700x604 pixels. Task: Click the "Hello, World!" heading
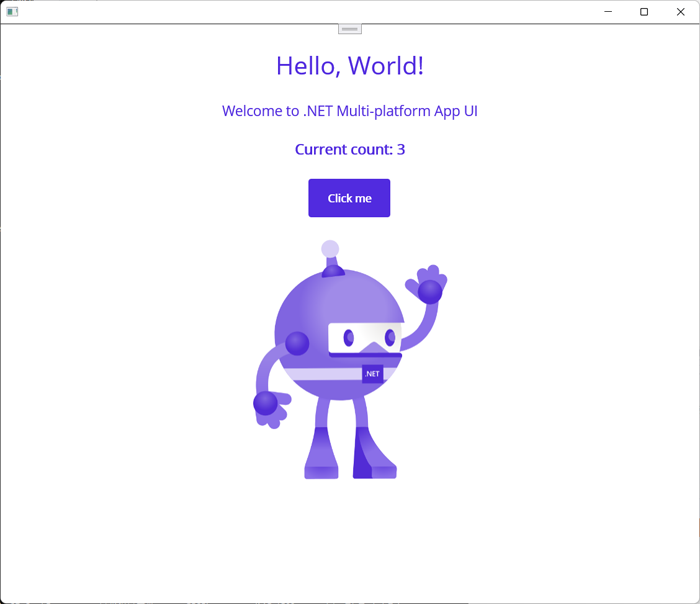point(350,66)
